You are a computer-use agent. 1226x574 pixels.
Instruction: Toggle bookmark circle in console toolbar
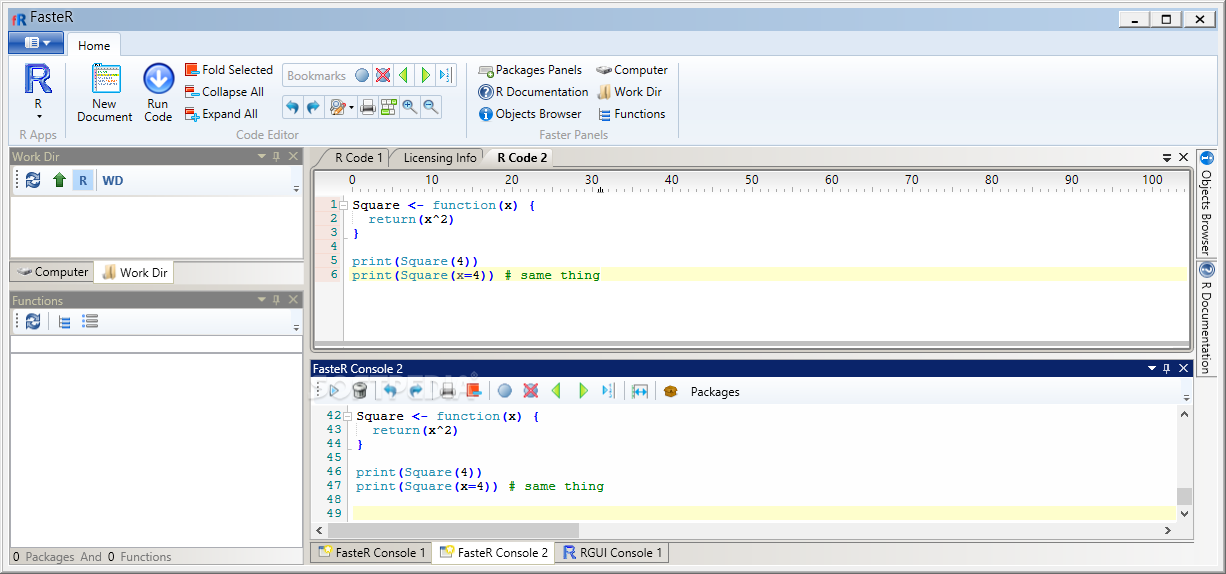tap(505, 391)
